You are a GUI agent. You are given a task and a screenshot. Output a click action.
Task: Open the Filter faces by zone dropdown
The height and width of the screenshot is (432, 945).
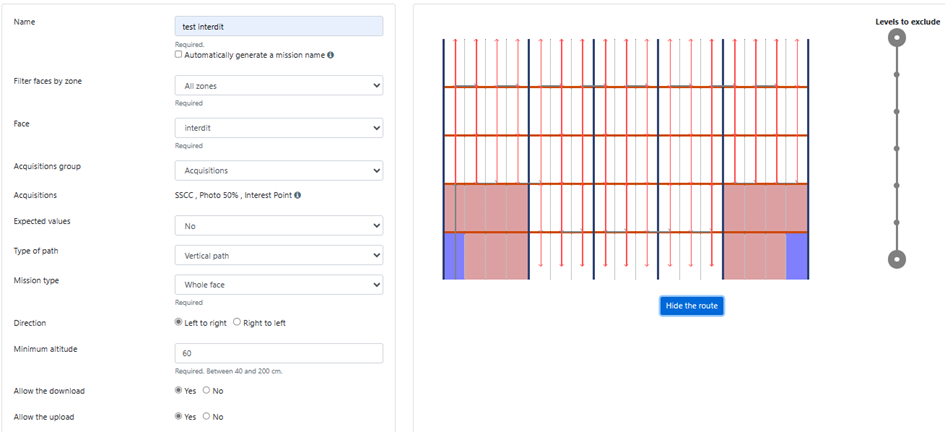pos(278,86)
